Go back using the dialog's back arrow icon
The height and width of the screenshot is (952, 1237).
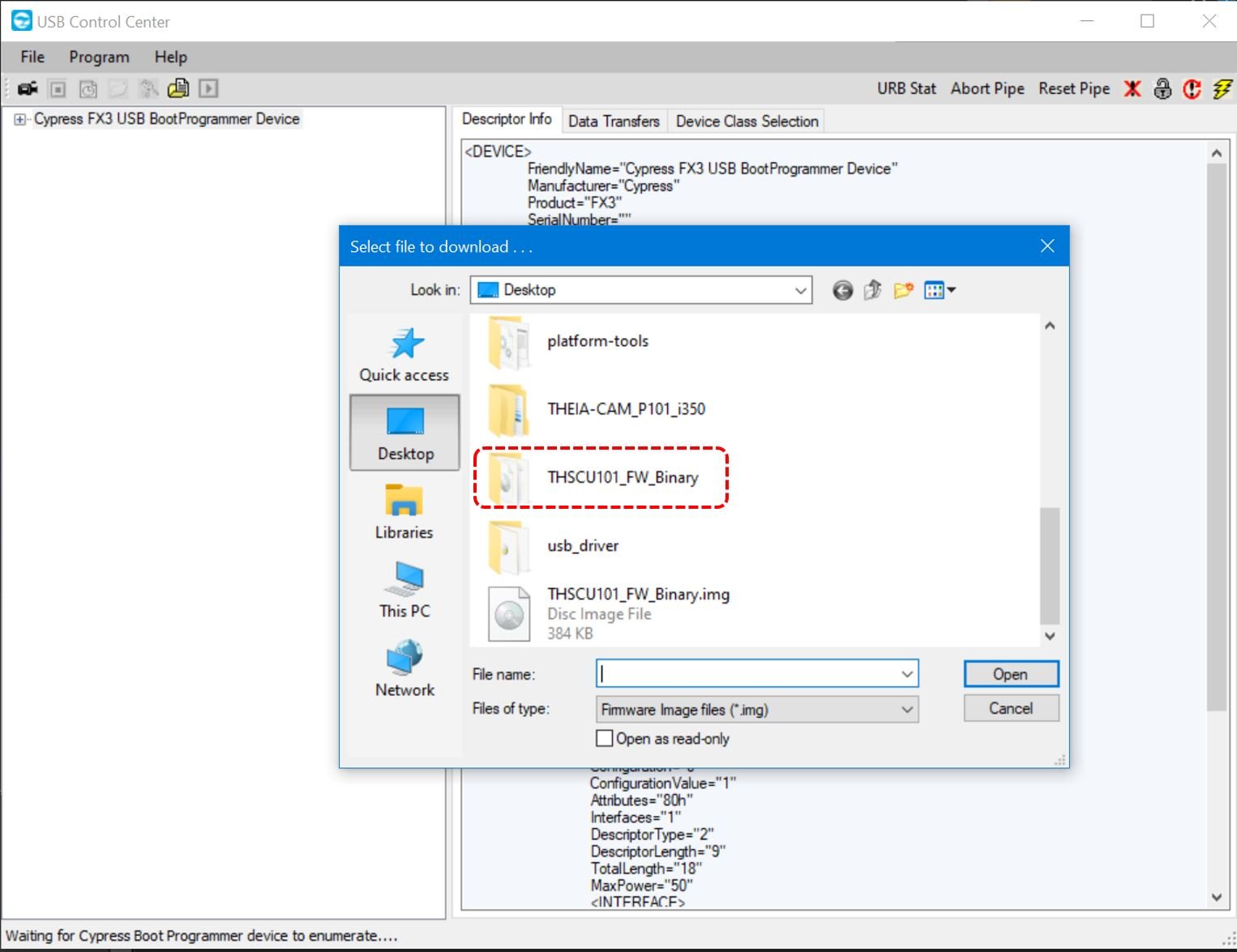[x=843, y=290]
